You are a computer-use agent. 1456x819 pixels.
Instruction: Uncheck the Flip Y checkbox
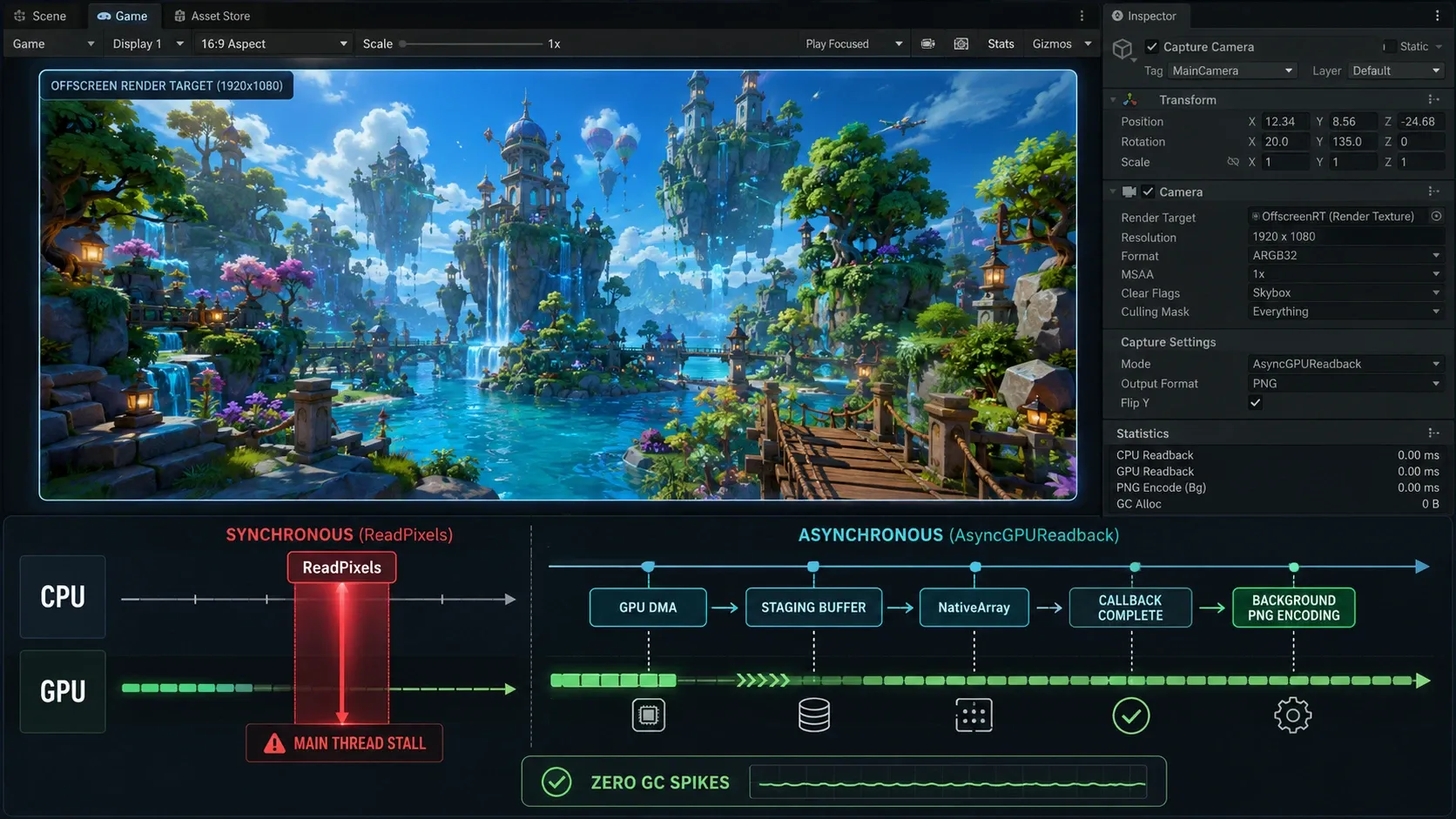coord(1255,403)
